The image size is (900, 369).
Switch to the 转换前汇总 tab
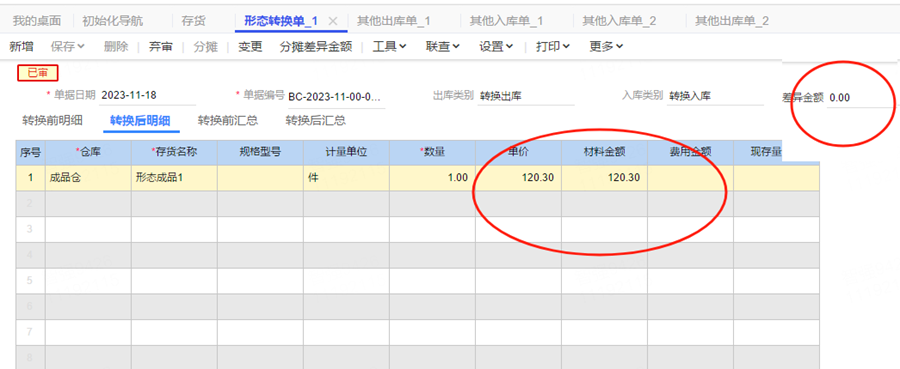pyautogui.click(x=228, y=121)
